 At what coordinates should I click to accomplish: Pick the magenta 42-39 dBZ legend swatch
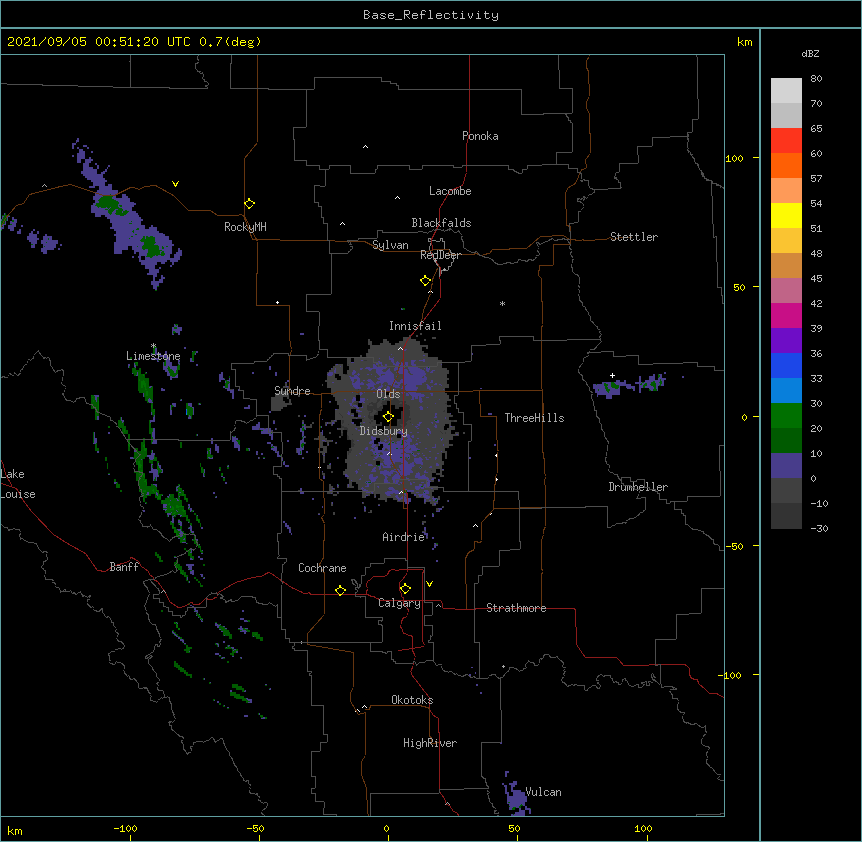(x=786, y=315)
